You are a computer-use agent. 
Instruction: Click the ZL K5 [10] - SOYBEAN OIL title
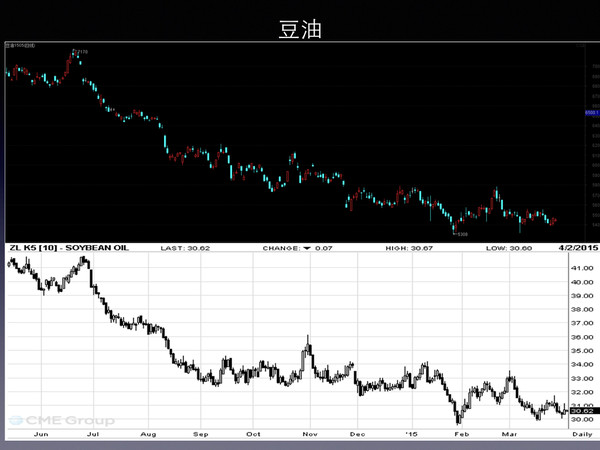[x=69, y=248]
